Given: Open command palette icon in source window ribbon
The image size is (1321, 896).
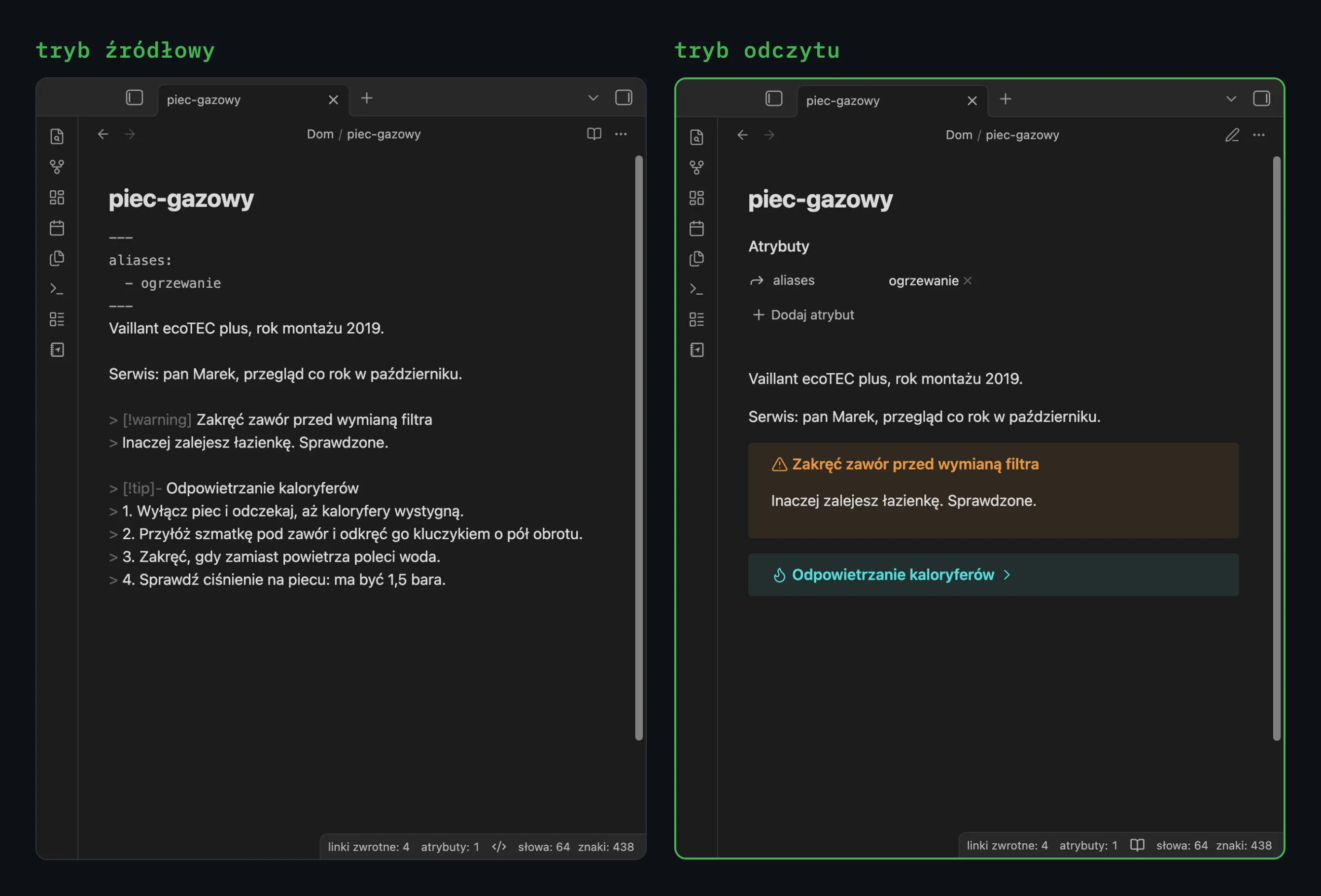Looking at the screenshot, I should (57, 289).
